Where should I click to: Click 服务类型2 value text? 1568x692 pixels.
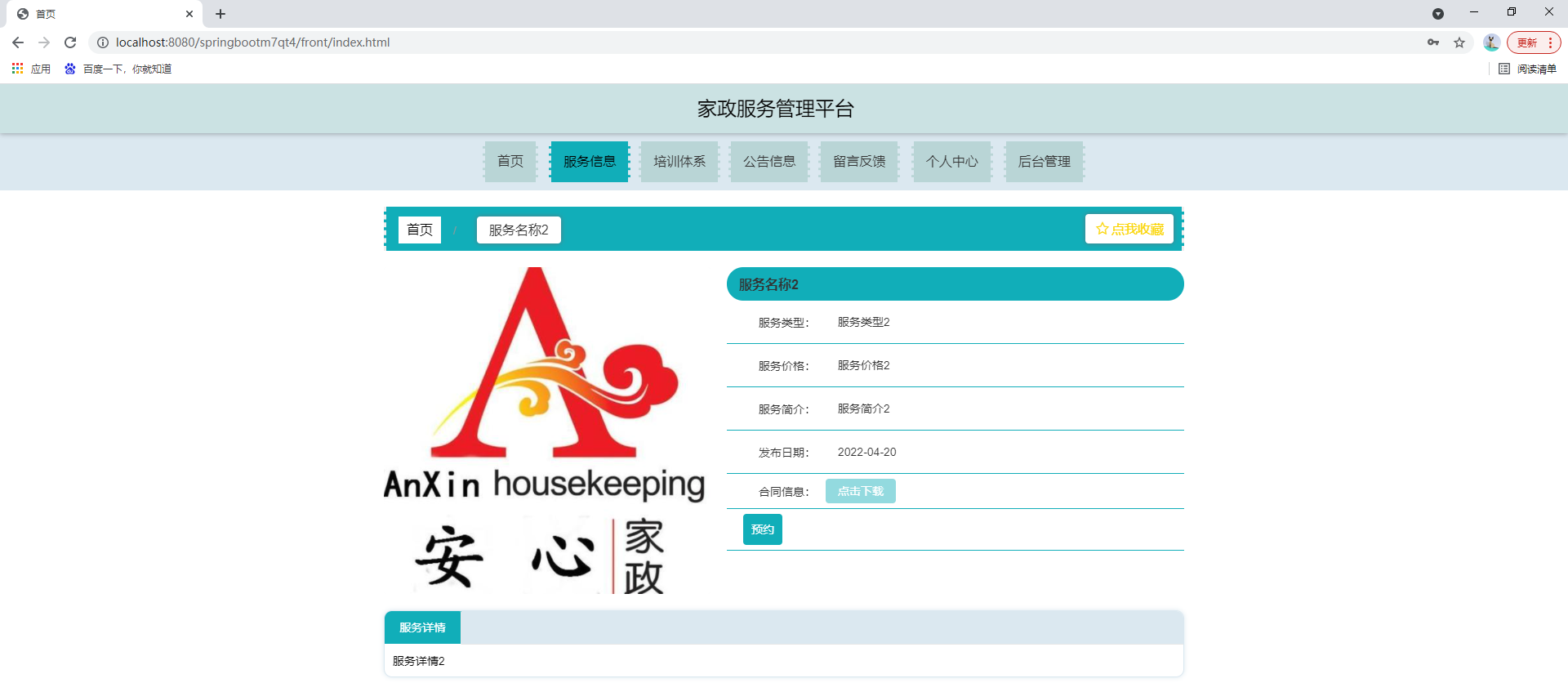(x=863, y=322)
